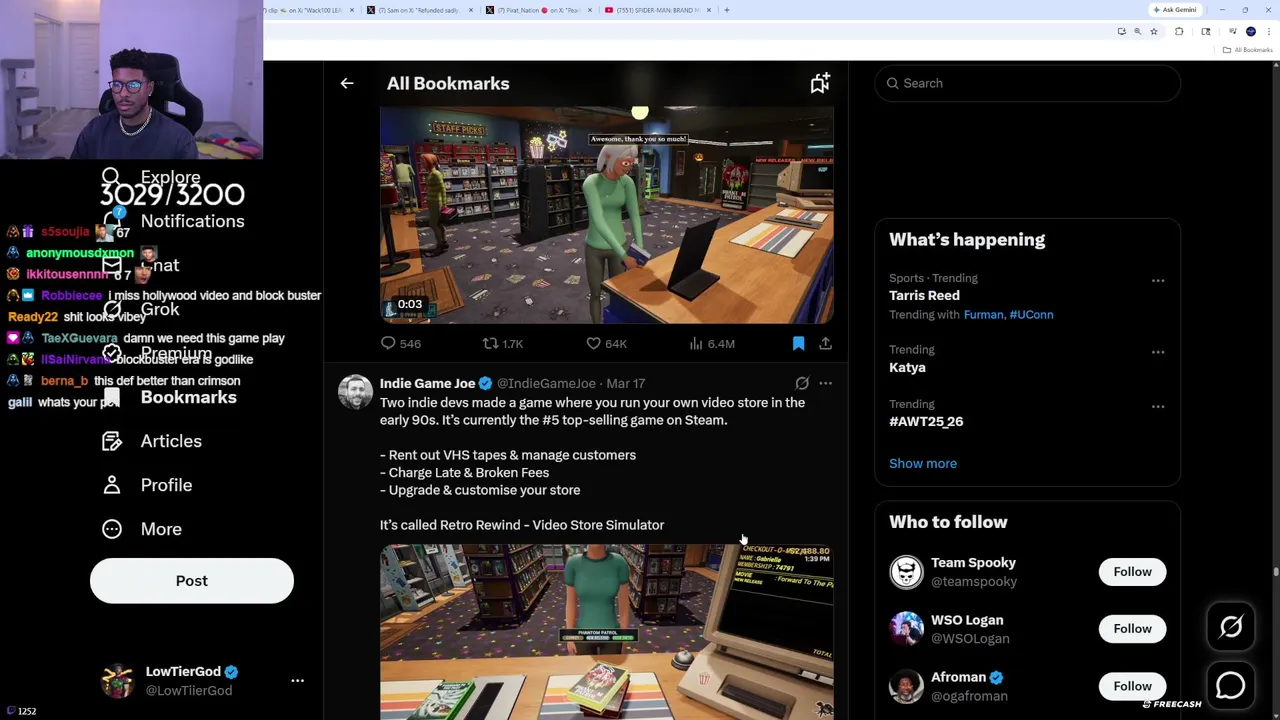Open the Chrome profile avatar

pyautogui.click(x=1251, y=32)
